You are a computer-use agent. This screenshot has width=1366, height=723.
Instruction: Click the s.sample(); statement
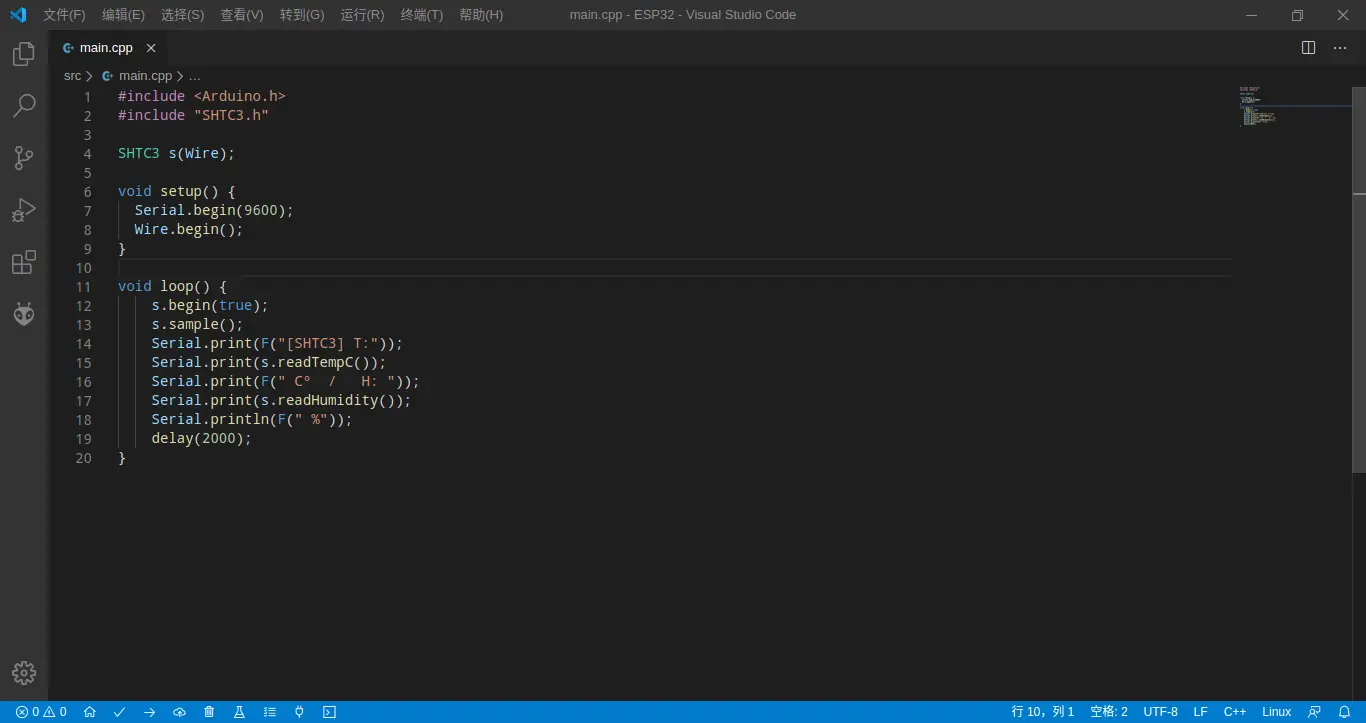click(x=197, y=324)
